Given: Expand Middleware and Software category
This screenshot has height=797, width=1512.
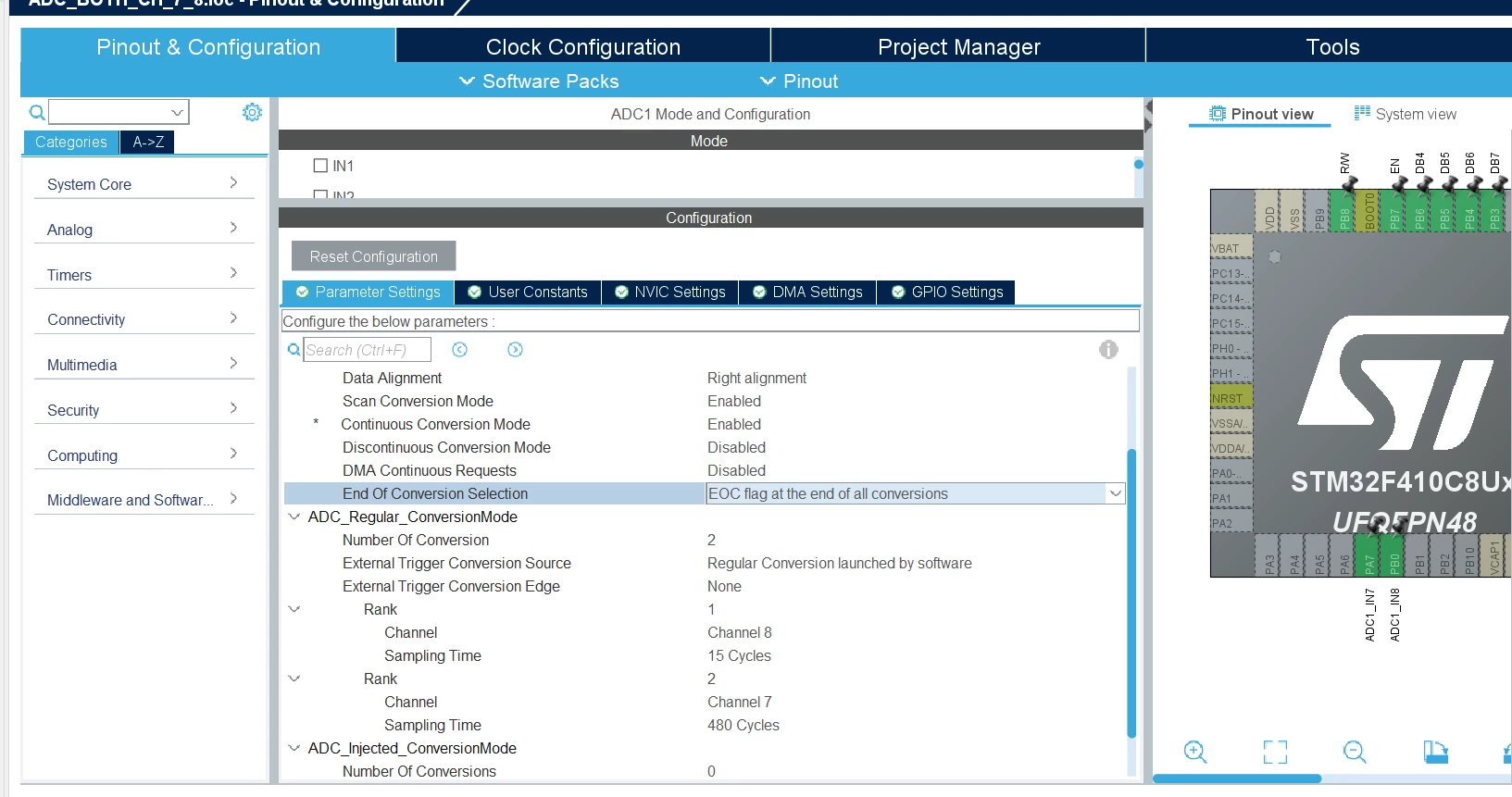Looking at the screenshot, I should 144,500.
